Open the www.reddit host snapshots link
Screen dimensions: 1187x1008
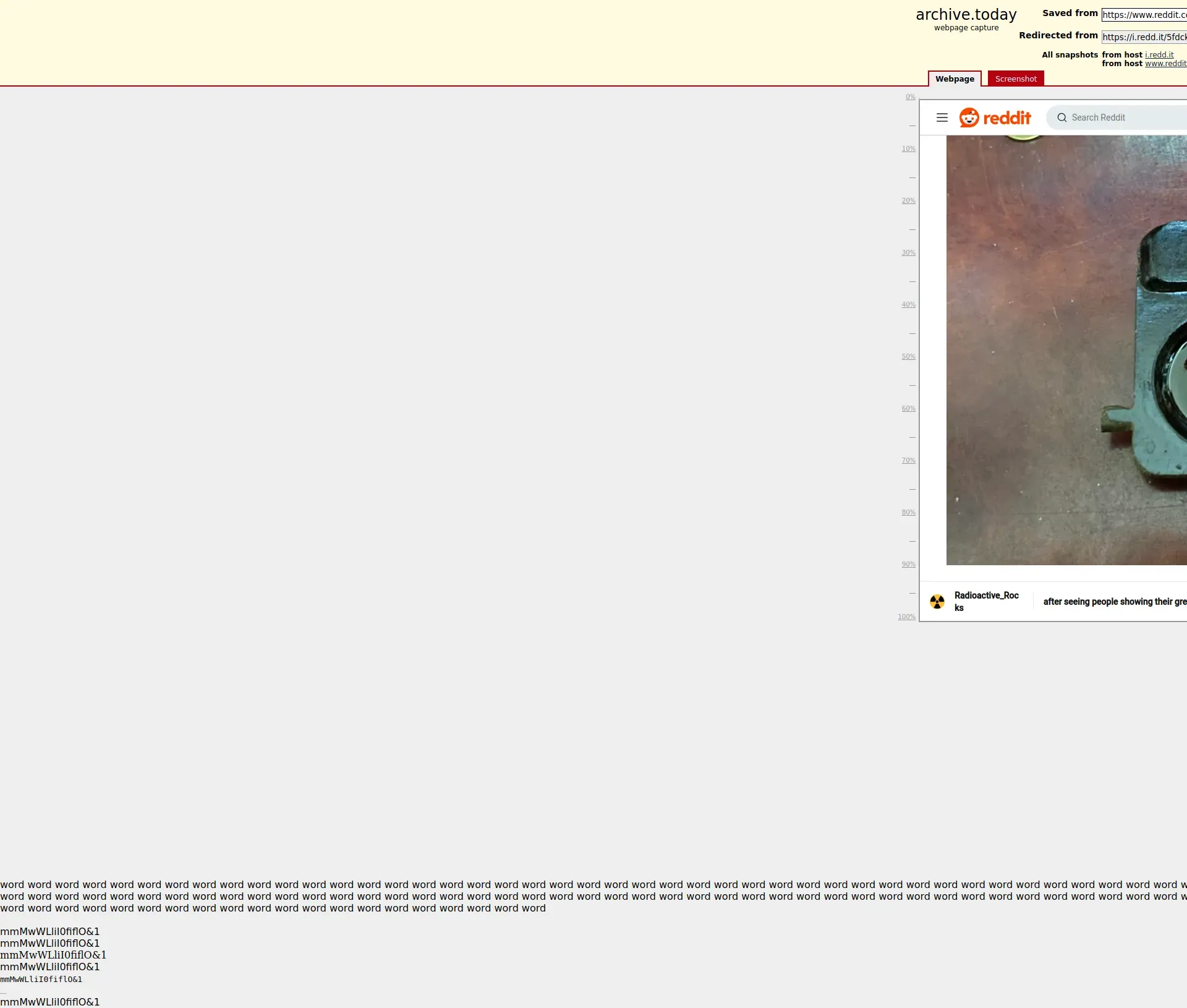(1165, 64)
